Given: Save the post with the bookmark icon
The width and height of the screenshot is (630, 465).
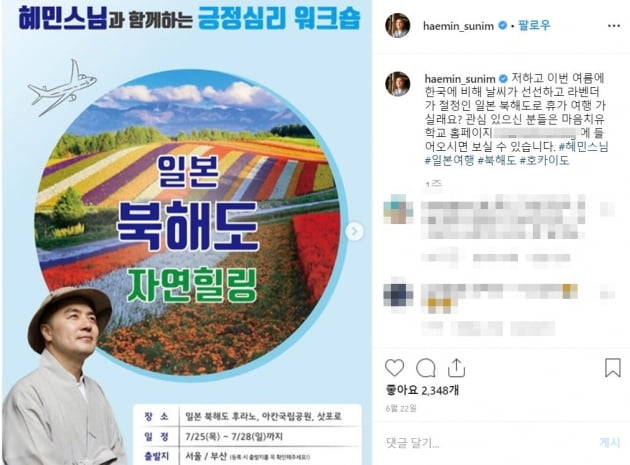Looking at the screenshot, I should click(613, 367).
